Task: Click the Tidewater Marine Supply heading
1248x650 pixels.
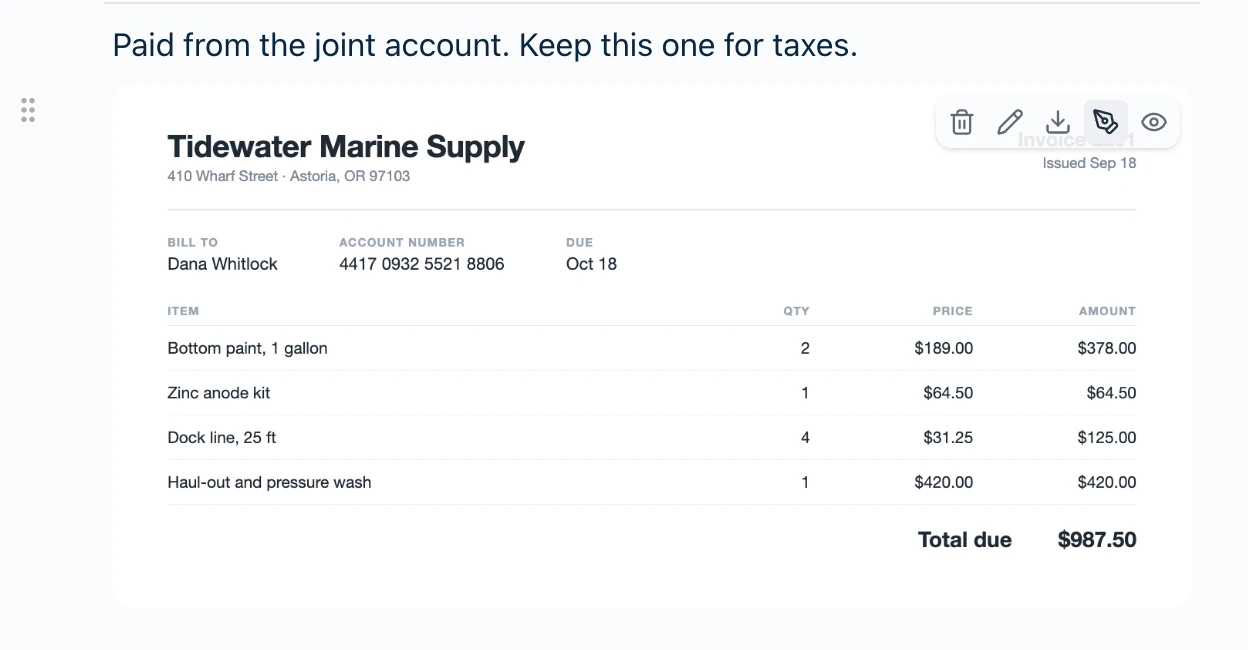Action: (346, 146)
